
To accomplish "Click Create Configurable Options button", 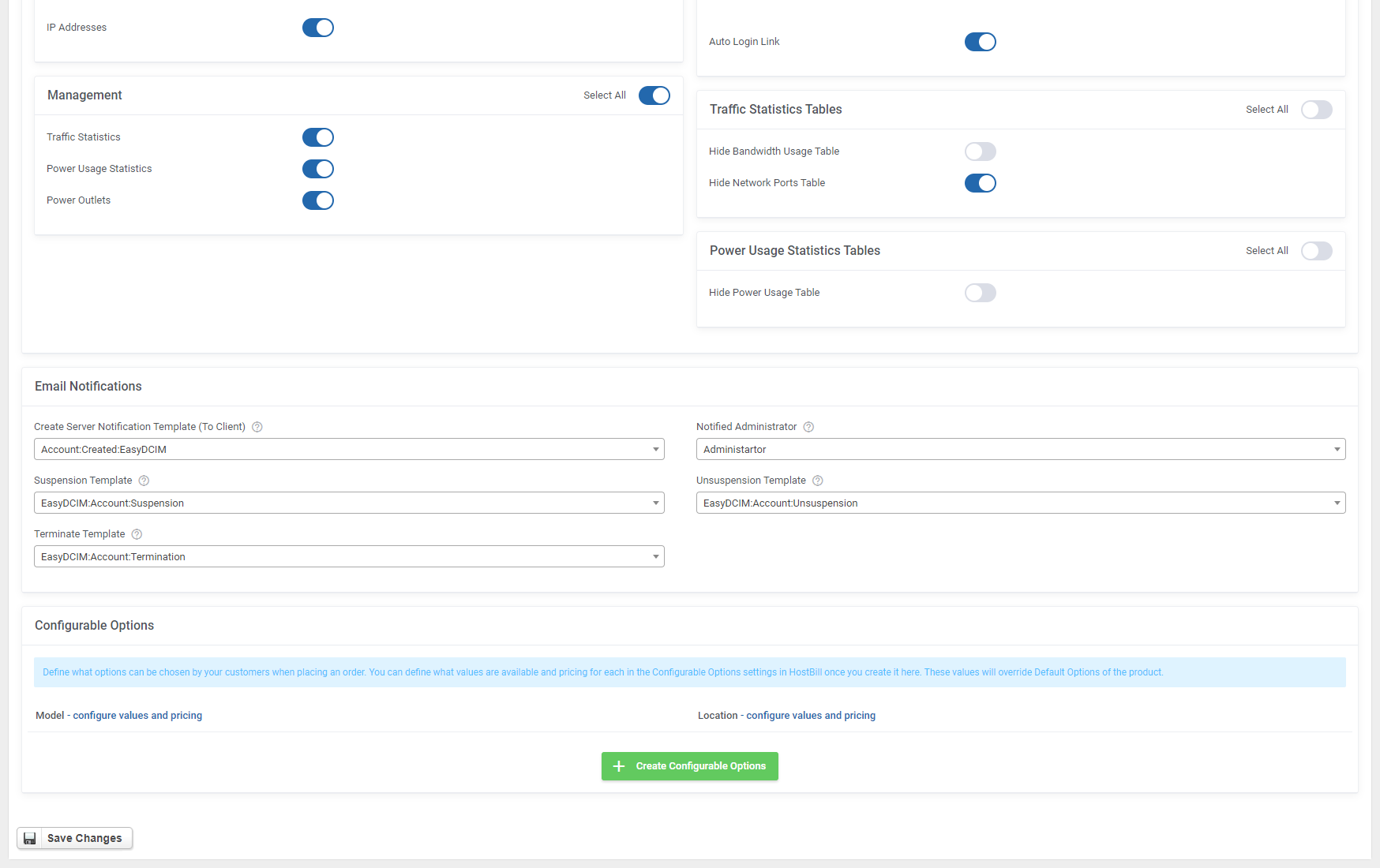I will [x=690, y=766].
